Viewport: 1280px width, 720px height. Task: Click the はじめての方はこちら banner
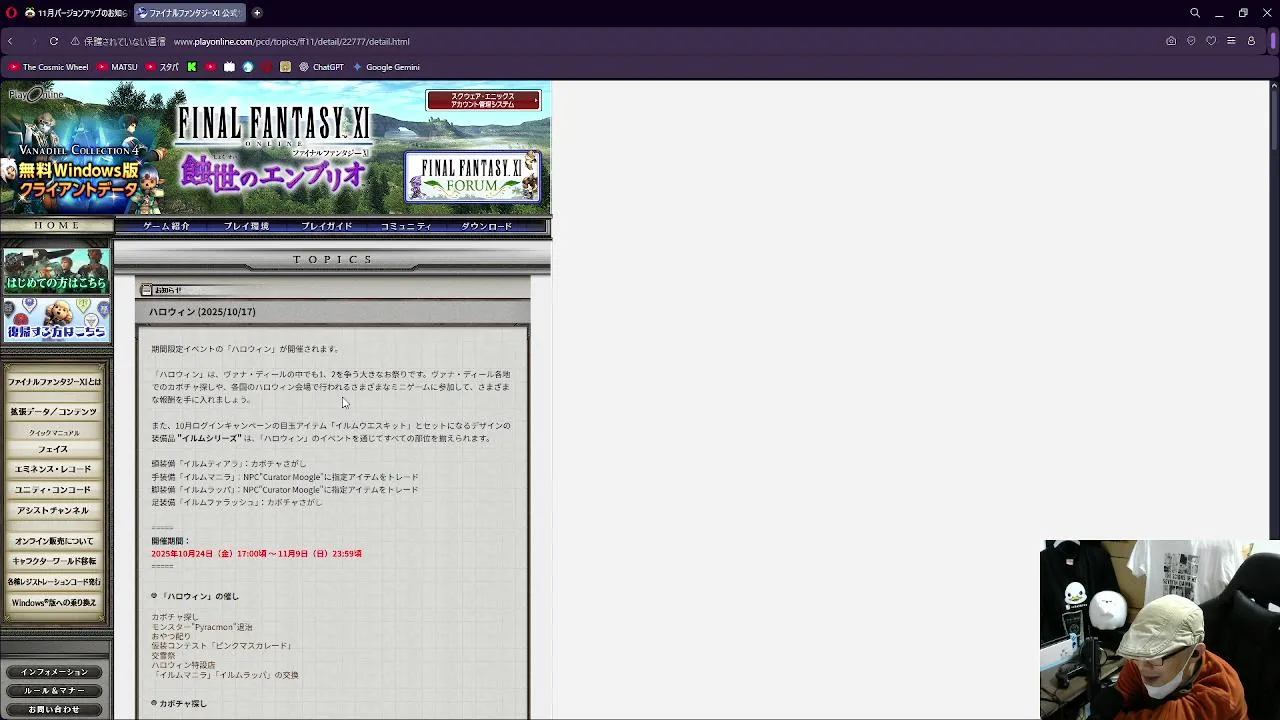point(56,271)
